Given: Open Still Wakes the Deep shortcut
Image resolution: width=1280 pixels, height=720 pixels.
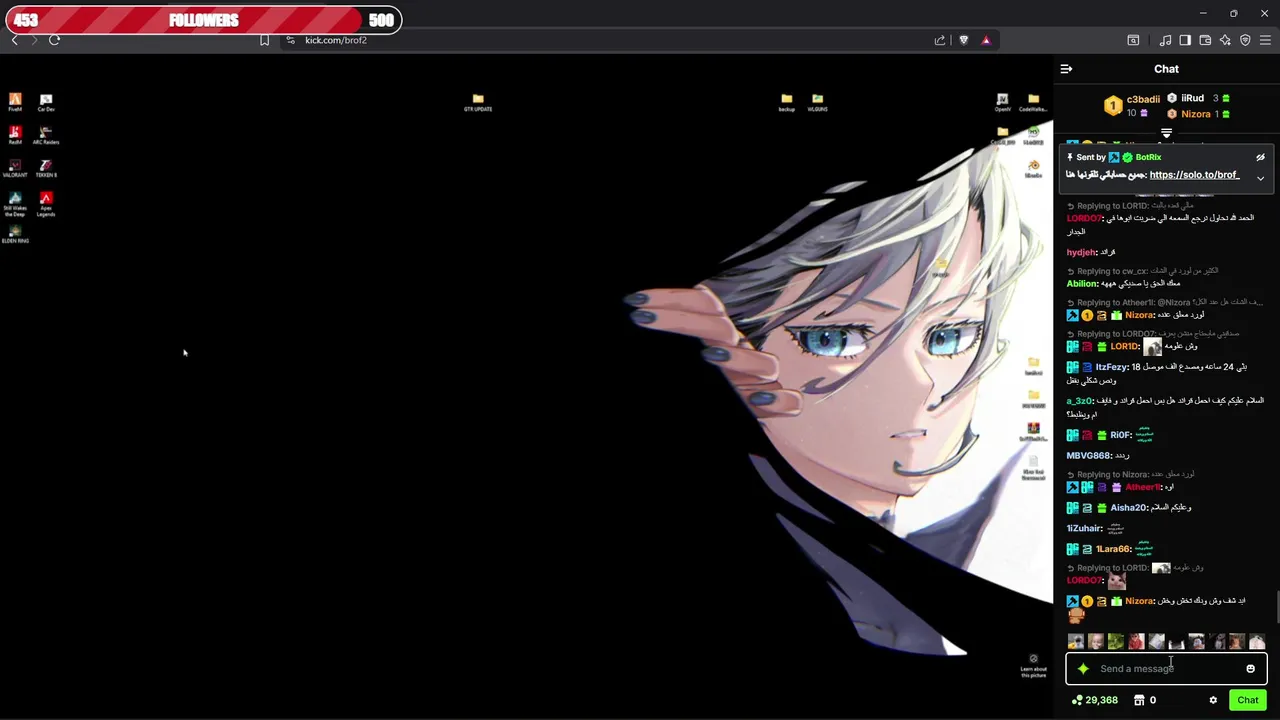Looking at the screenshot, I should pyautogui.click(x=15, y=204).
